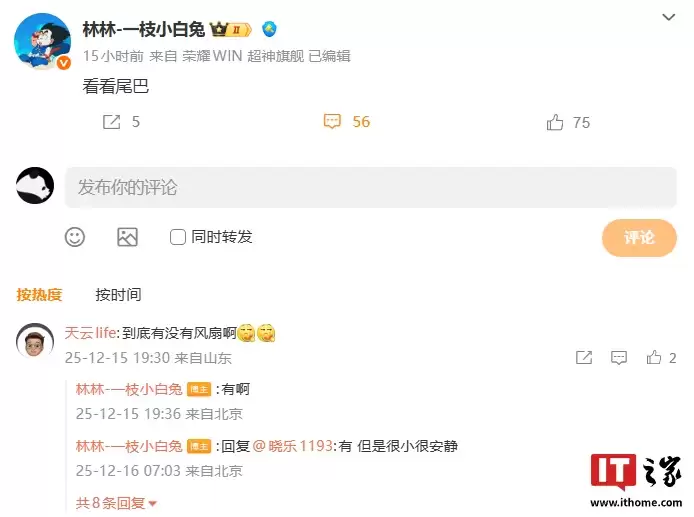694x517 pixels.
Task: Click the @晓乐1193 mention link
Action: [292, 446]
